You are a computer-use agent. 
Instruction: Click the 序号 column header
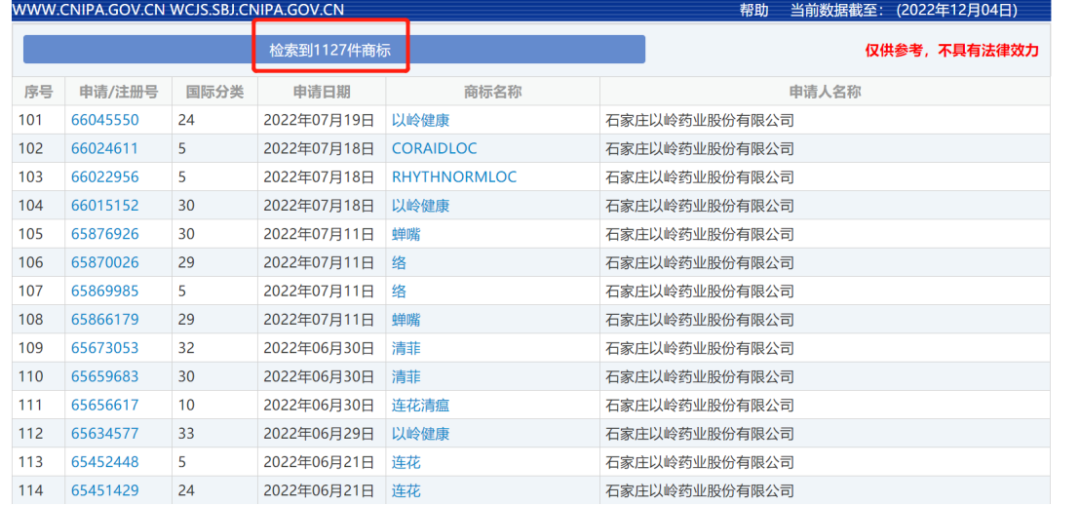click(x=39, y=92)
